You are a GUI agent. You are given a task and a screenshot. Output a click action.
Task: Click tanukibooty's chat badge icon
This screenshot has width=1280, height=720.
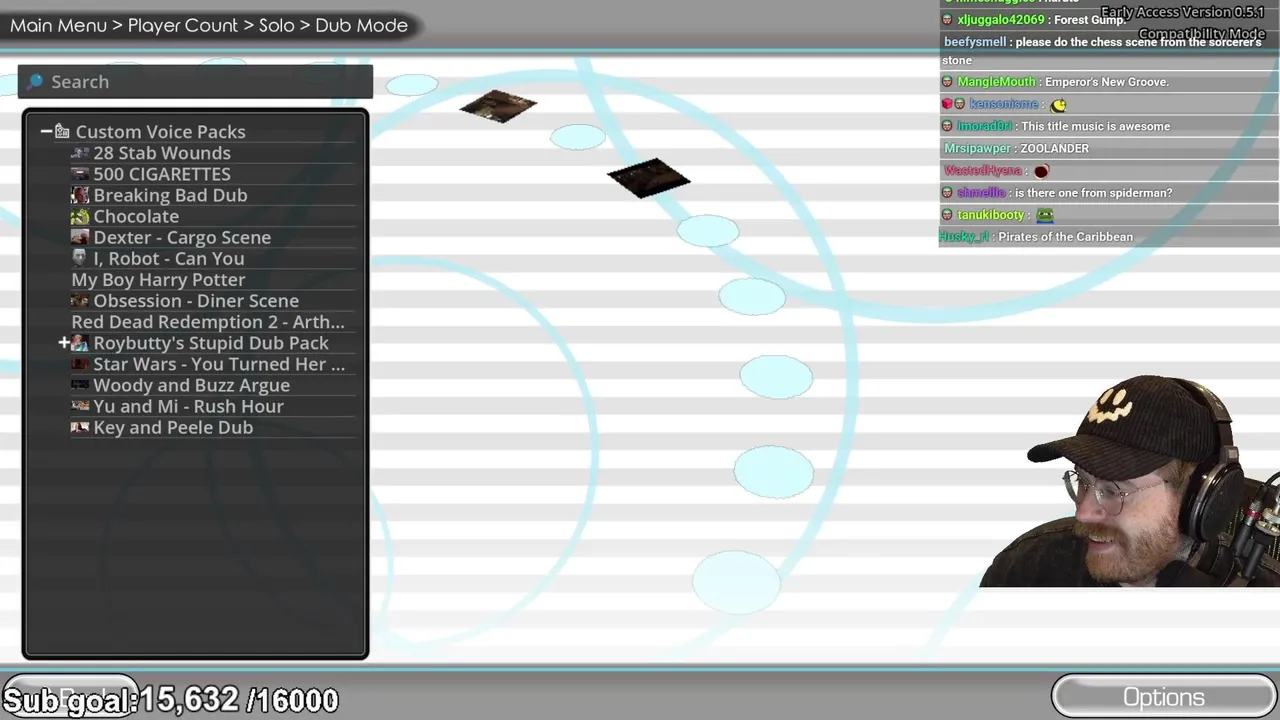click(948, 215)
